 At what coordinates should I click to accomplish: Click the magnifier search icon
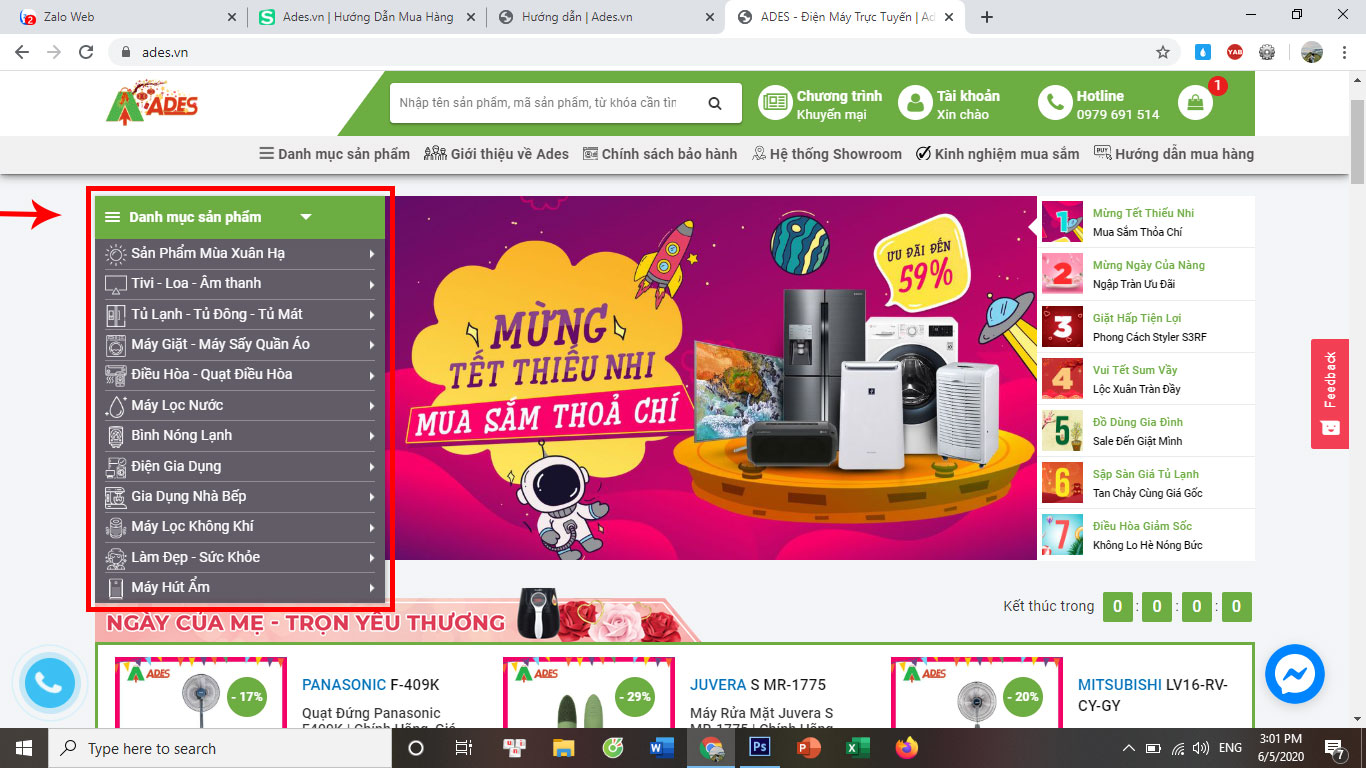coord(714,103)
